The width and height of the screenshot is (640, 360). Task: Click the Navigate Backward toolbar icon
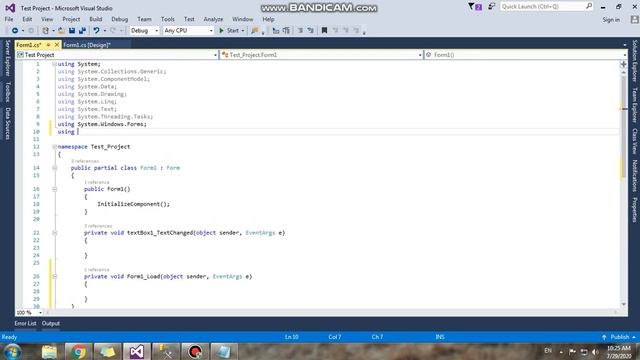[15, 31]
